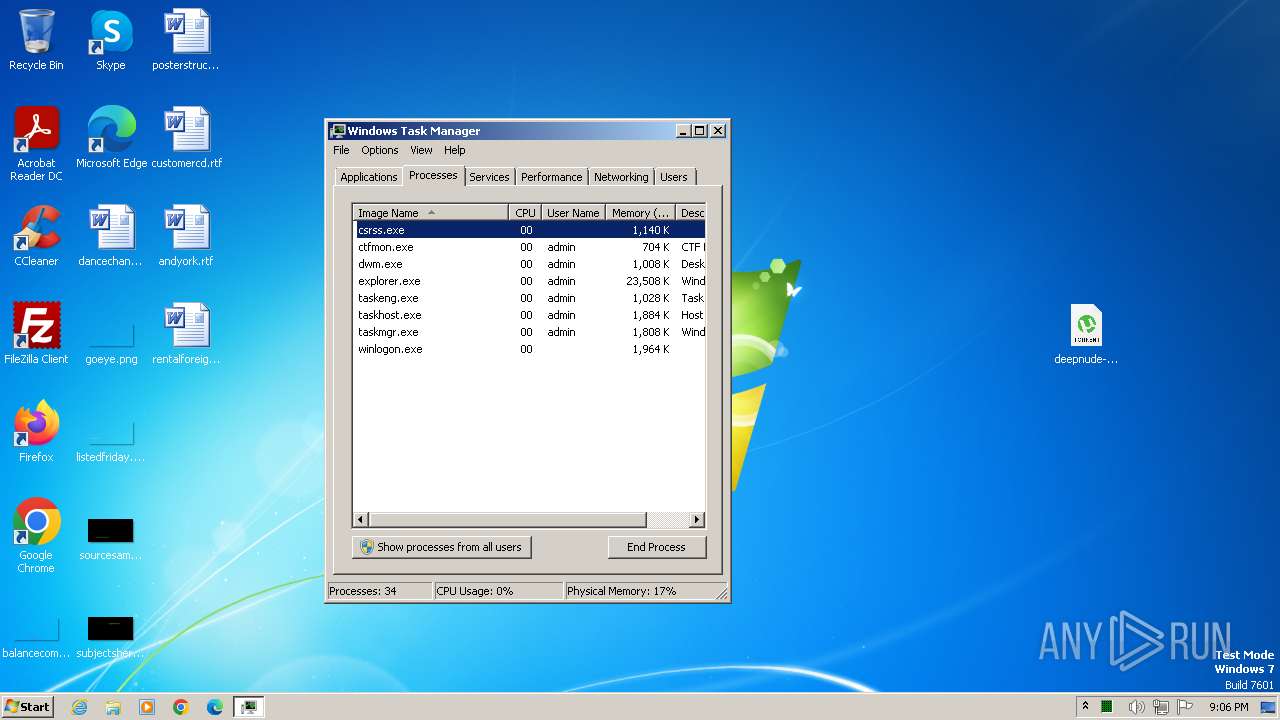
Task: Open the View menu in Task Manager
Action: 421,150
